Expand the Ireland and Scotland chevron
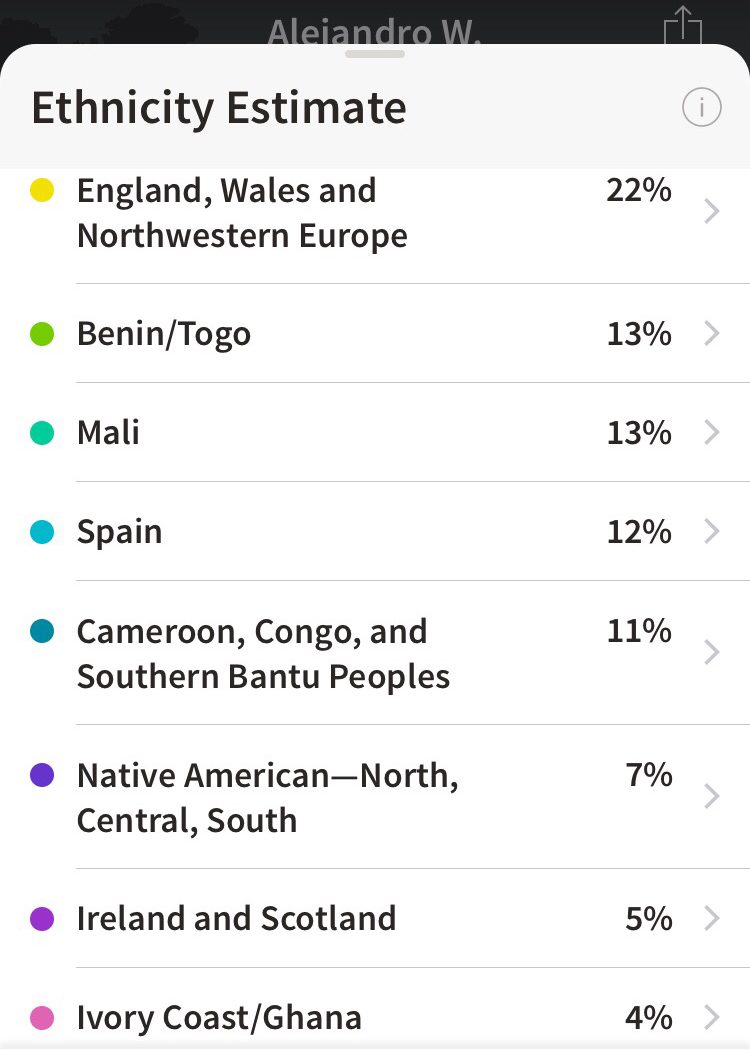The height and width of the screenshot is (1050, 750). (712, 918)
